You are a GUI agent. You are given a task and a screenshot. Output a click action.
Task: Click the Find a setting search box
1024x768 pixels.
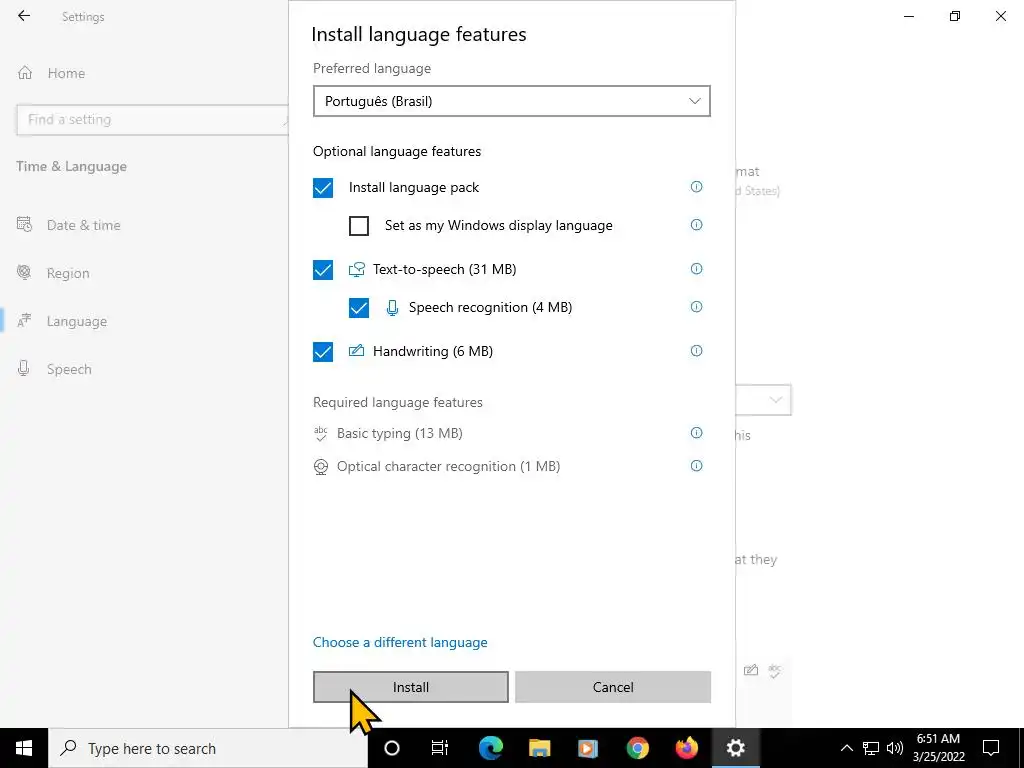(x=152, y=120)
